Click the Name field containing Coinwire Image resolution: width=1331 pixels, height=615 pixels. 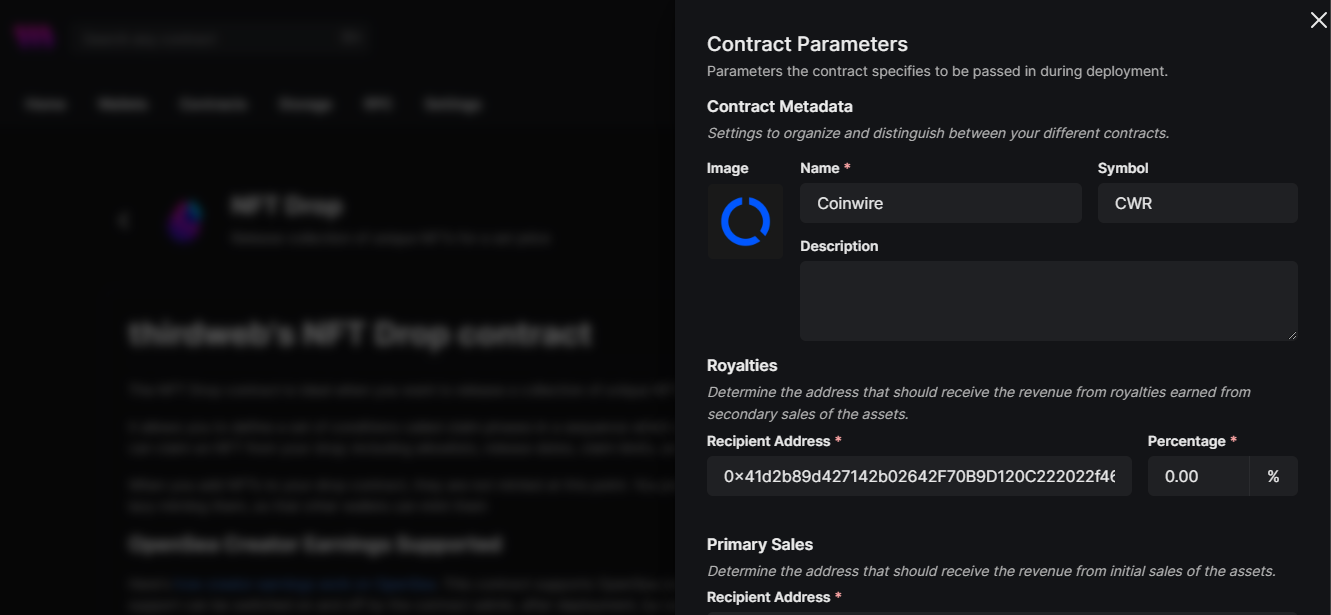(940, 203)
